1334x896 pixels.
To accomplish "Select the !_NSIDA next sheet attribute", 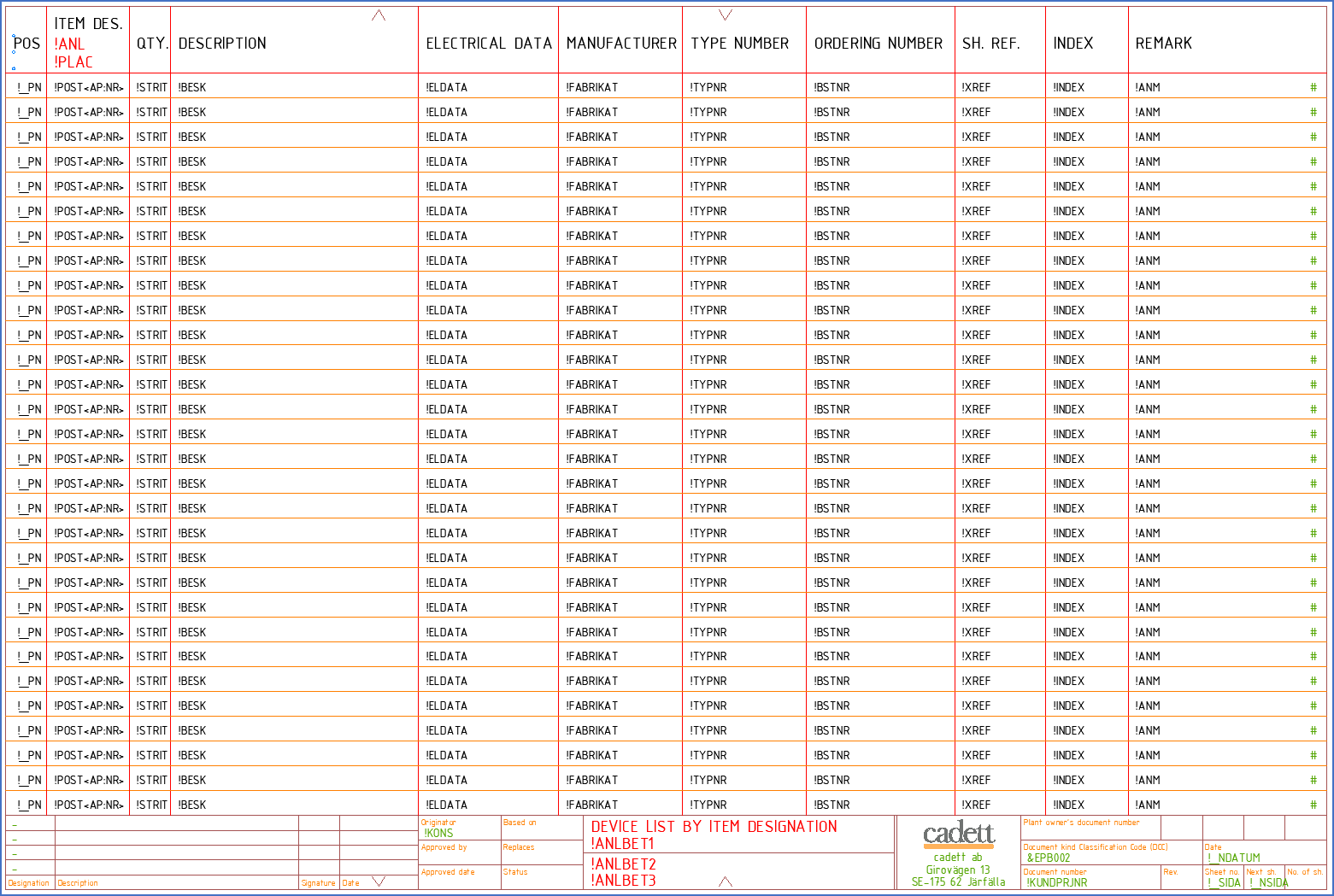I will [x=1269, y=883].
